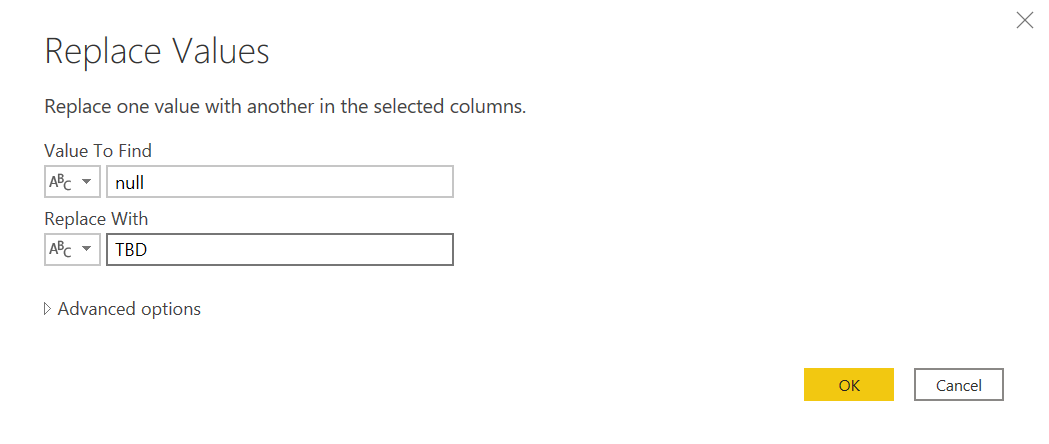Click the Replace Values dialog title

(x=157, y=52)
